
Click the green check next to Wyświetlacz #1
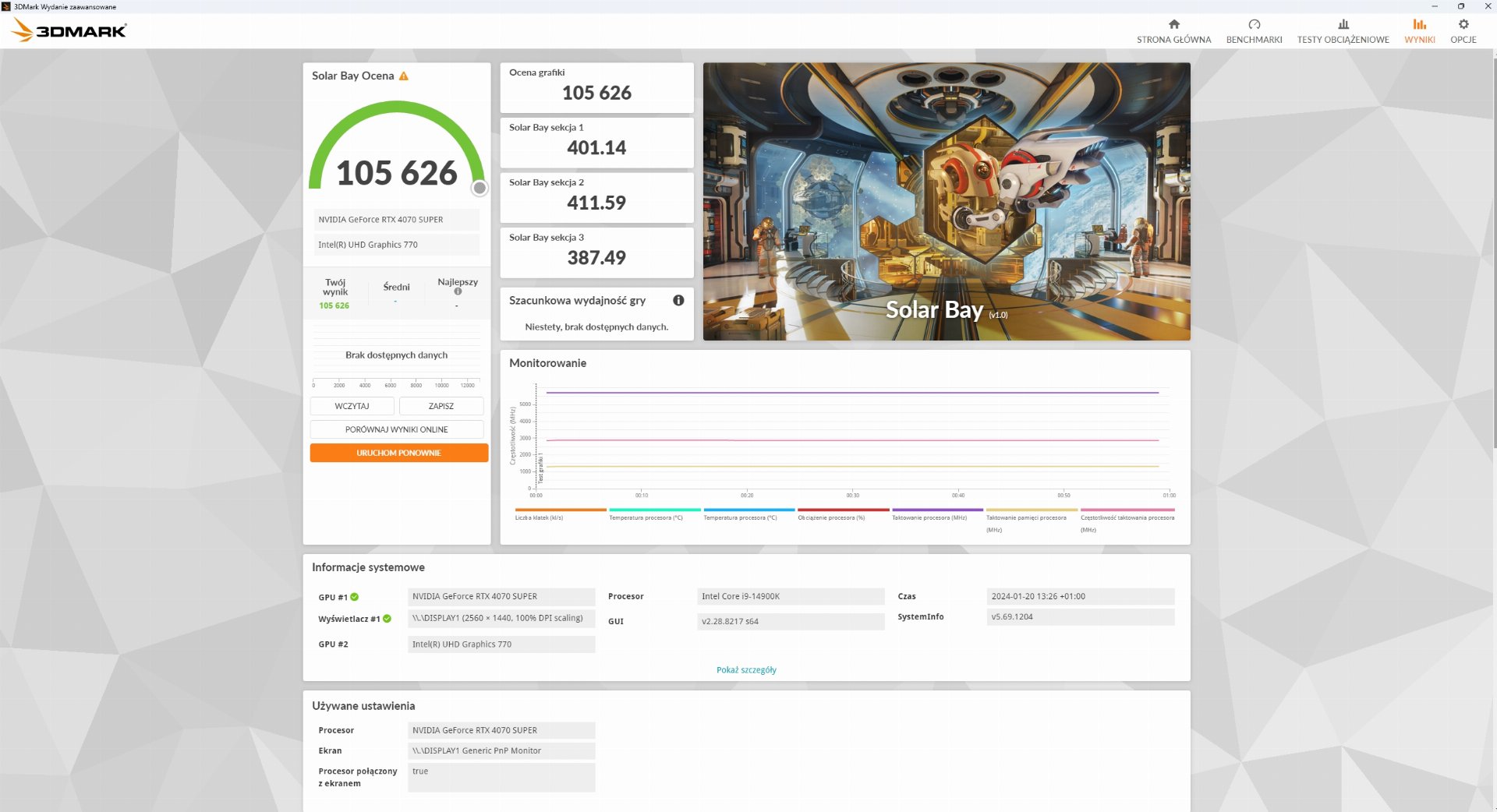(x=387, y=619)
